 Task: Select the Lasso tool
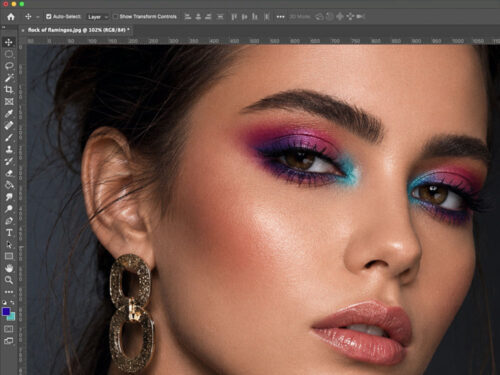(9, 66)
